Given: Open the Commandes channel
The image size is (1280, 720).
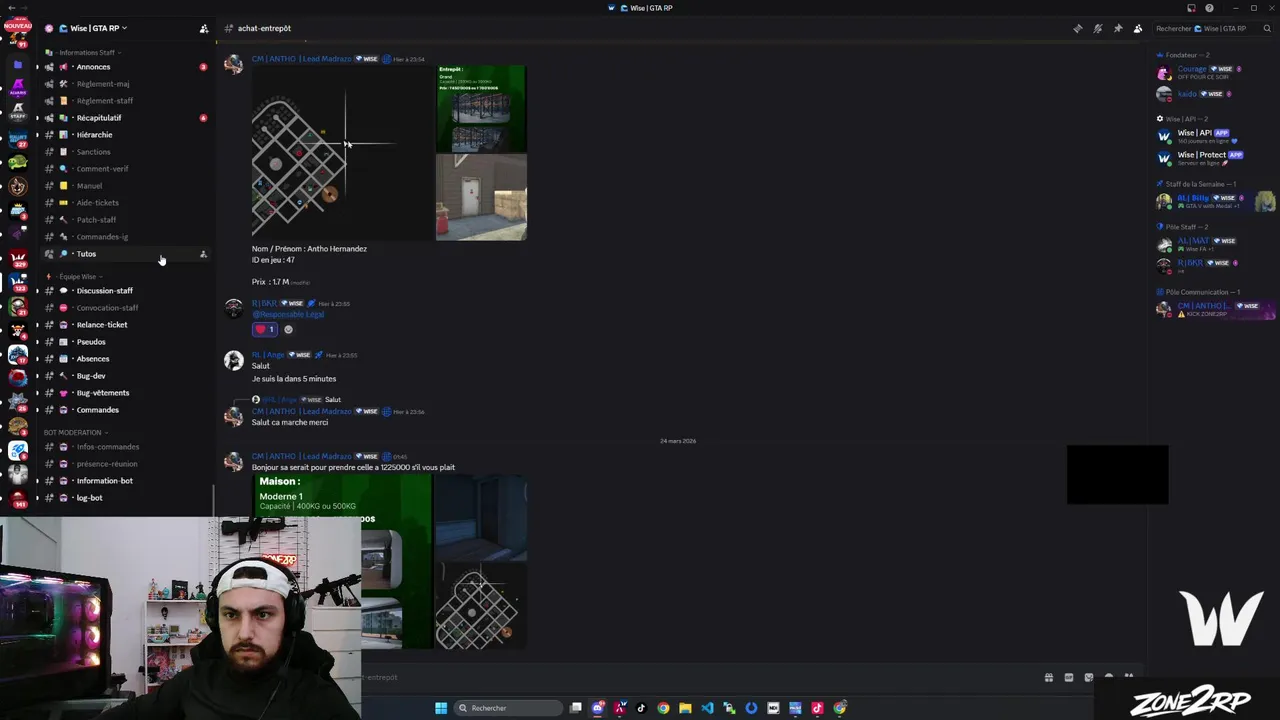Looking at the screenshot, I should (x=126, y=410).
